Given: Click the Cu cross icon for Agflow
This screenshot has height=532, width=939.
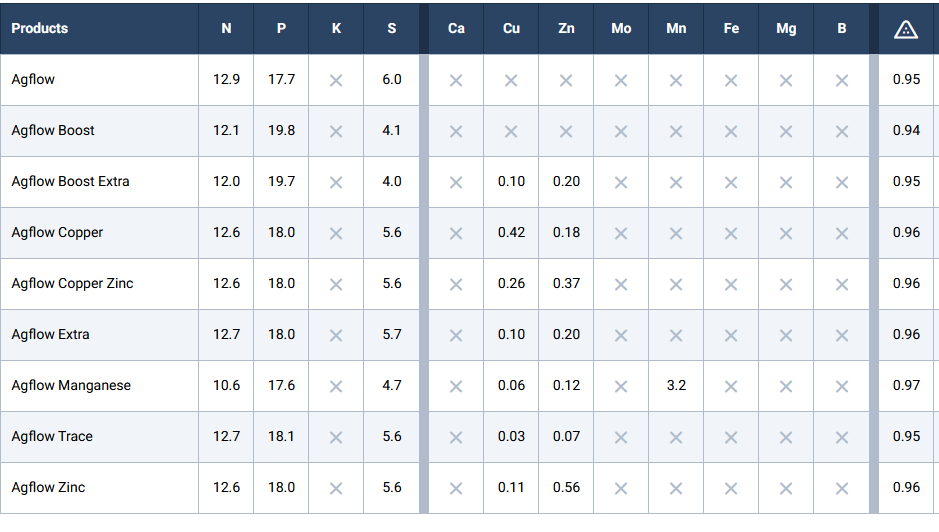Looking at the screenshot, I should pyautogui.click(x=511, y=80).
